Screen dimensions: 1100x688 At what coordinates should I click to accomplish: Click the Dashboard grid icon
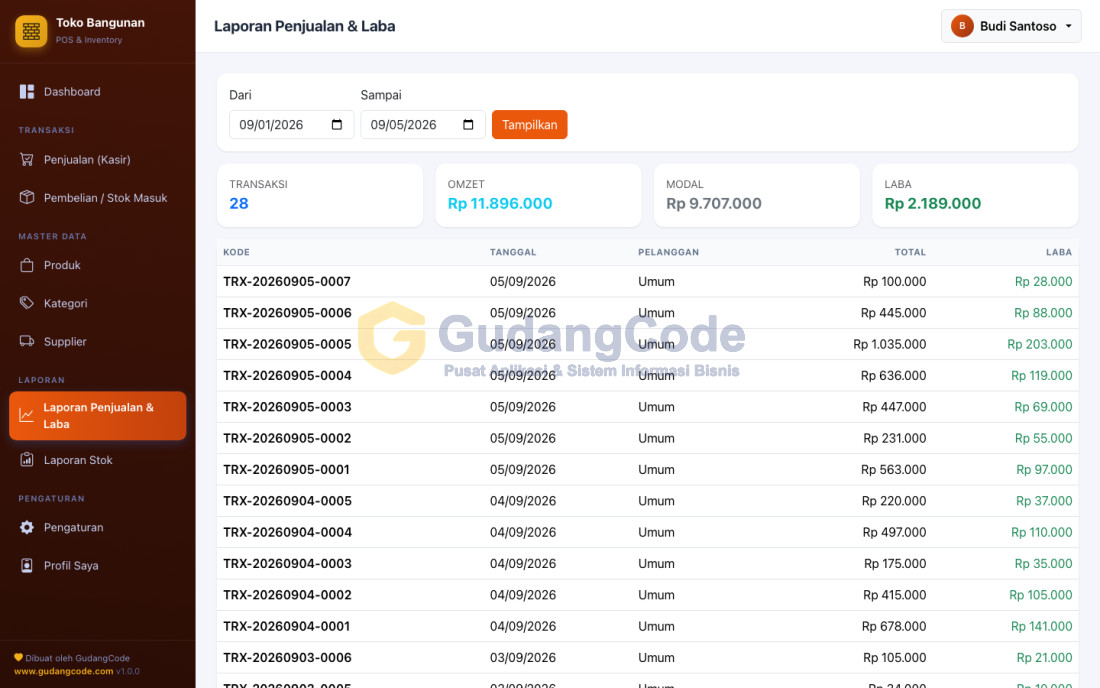[27, 92]
